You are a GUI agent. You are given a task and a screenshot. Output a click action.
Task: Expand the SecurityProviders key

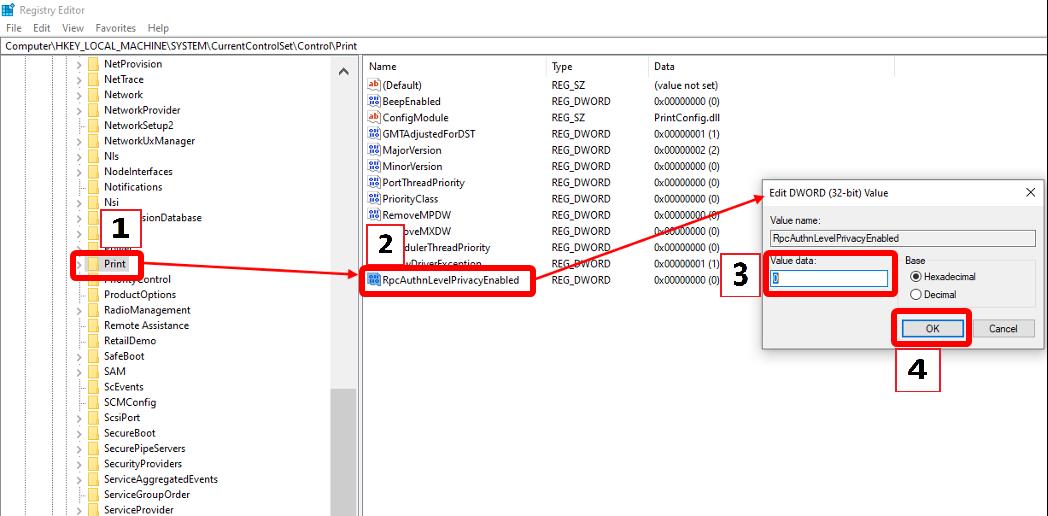pos(78,464)
